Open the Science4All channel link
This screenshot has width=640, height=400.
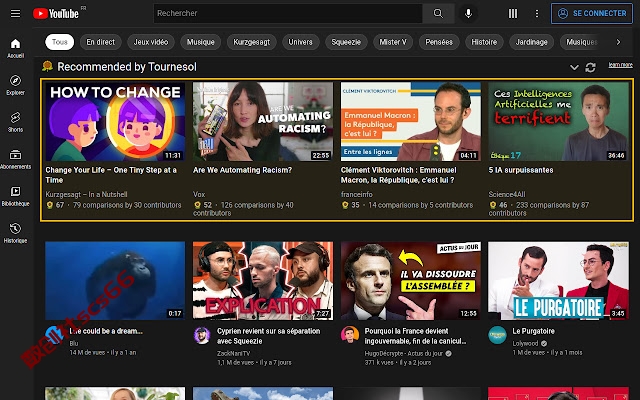click(x=507, y=194)
